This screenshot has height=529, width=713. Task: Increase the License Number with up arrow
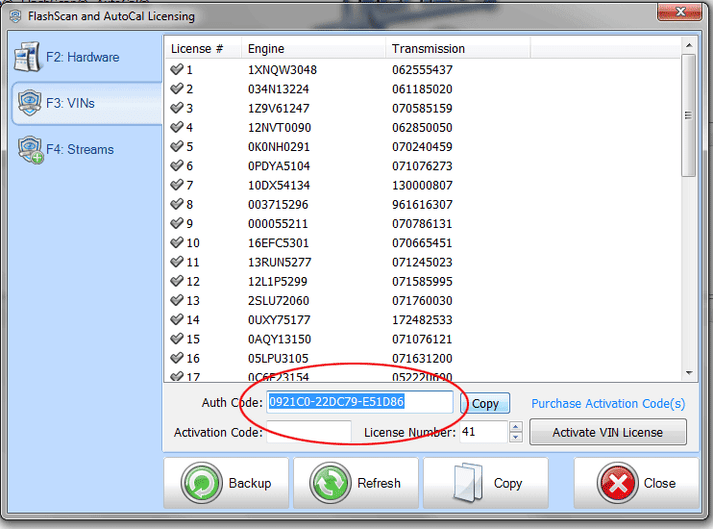pyautogui.click(x=516, y=427)
